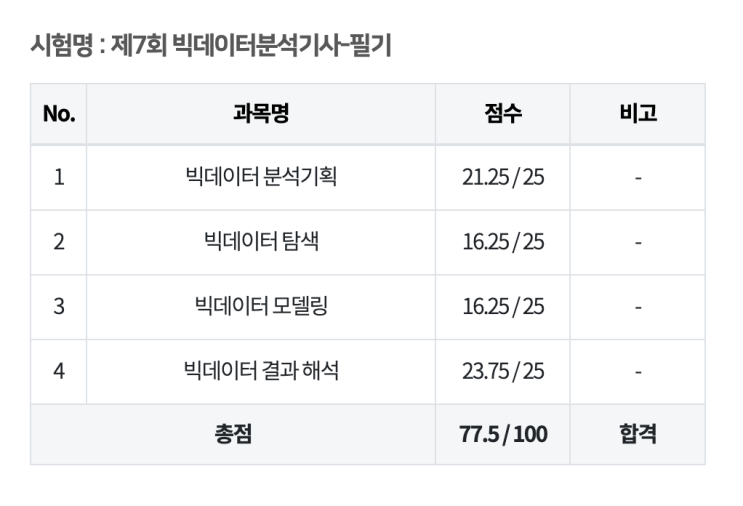The image size is (743, 506).
Task: Click the 점수 column header
Action: click(x=502, y=114)
